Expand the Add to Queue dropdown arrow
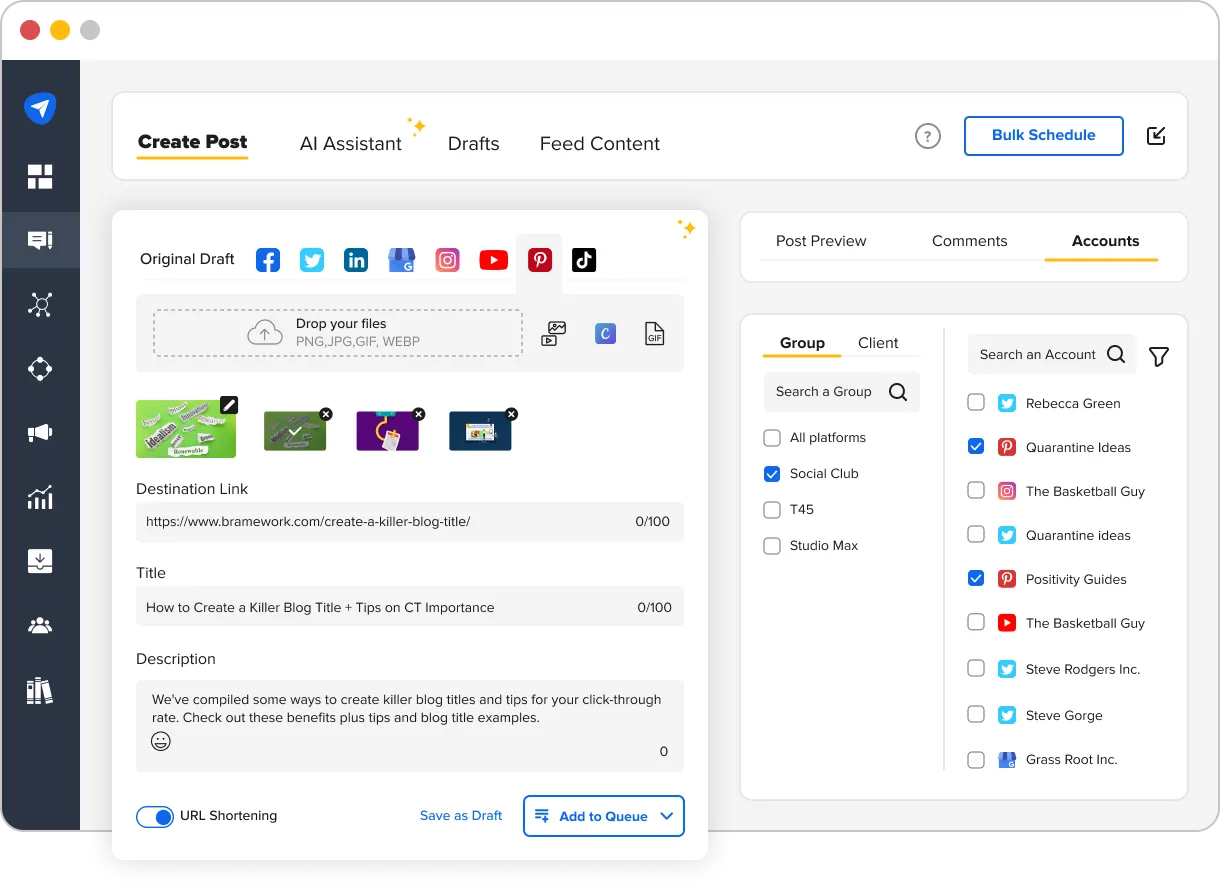This screenshot has height=890, width=1220. [668, 816]
